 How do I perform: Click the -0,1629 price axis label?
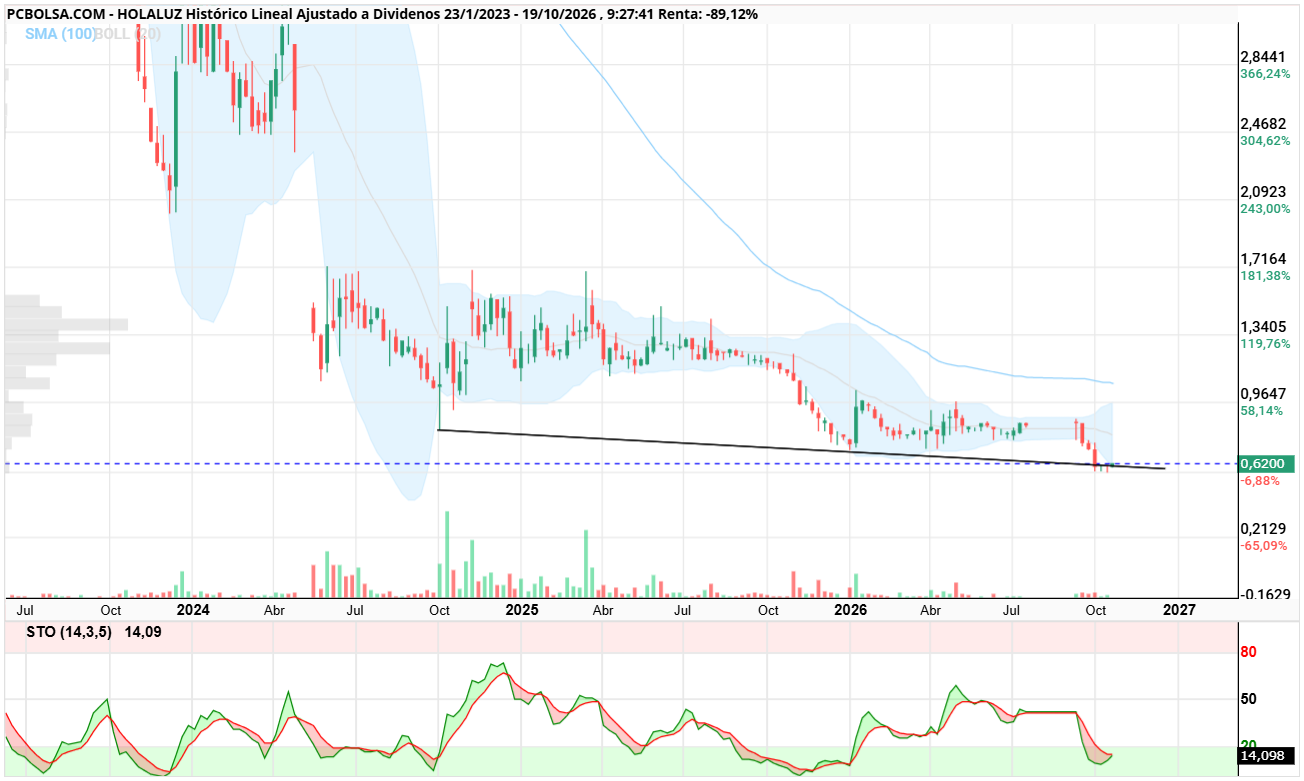point(1265,594)
